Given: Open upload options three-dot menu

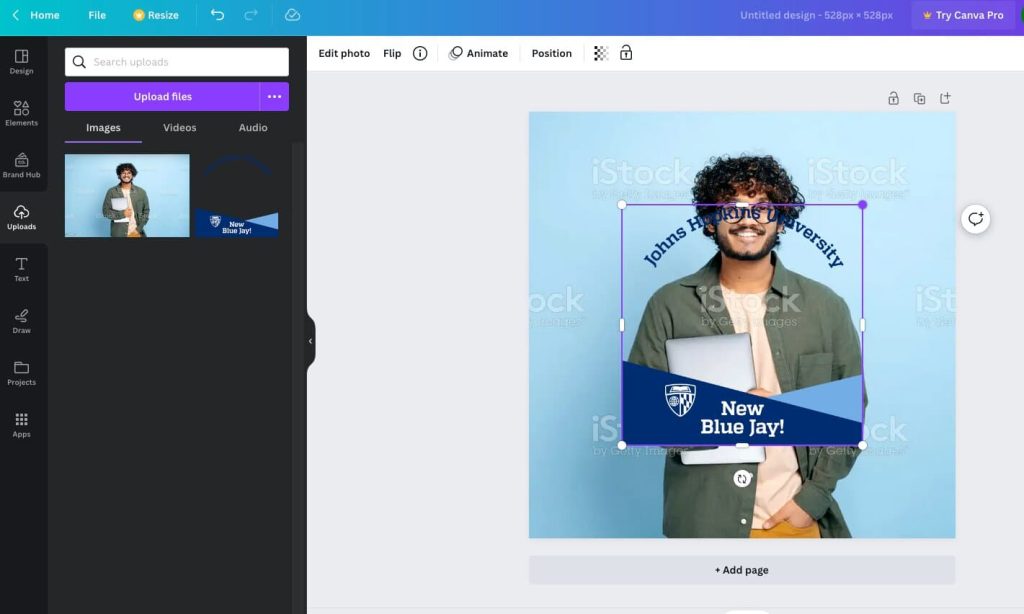Looking at the screenshot, I should pyautogui.click(x=274, y=97).
